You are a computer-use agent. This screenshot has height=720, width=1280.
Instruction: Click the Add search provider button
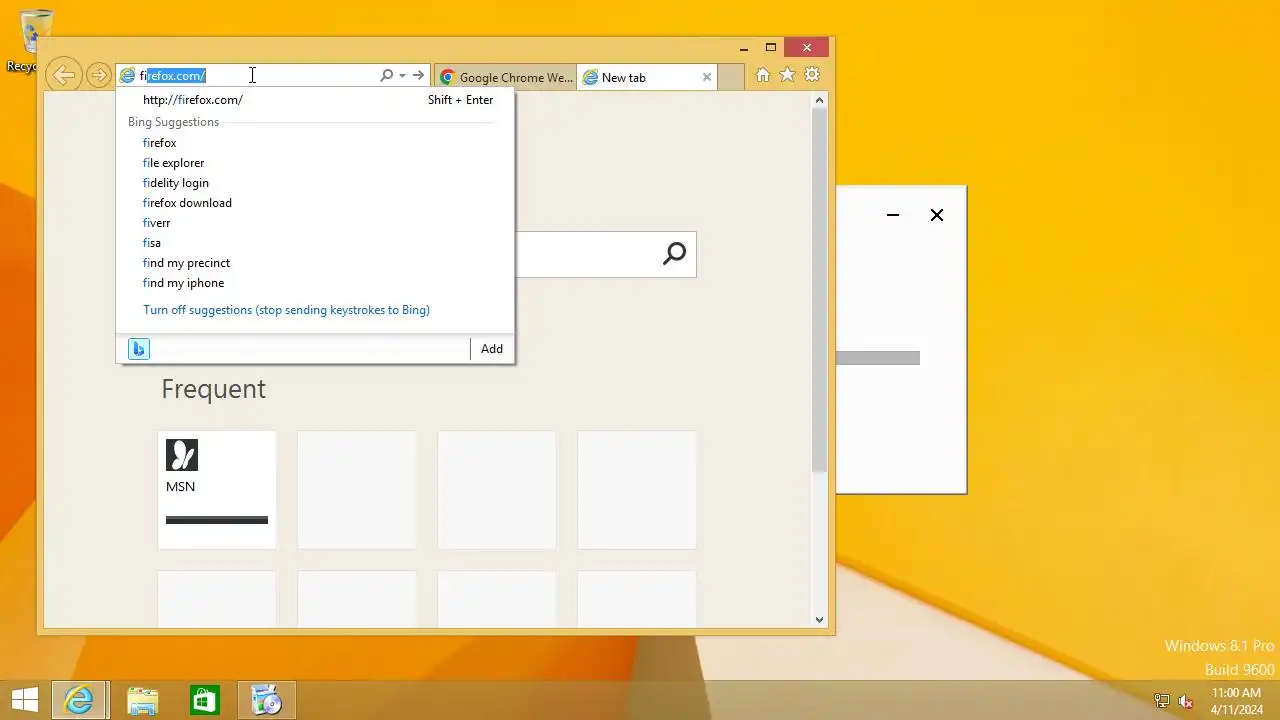(x=492, y=349)
